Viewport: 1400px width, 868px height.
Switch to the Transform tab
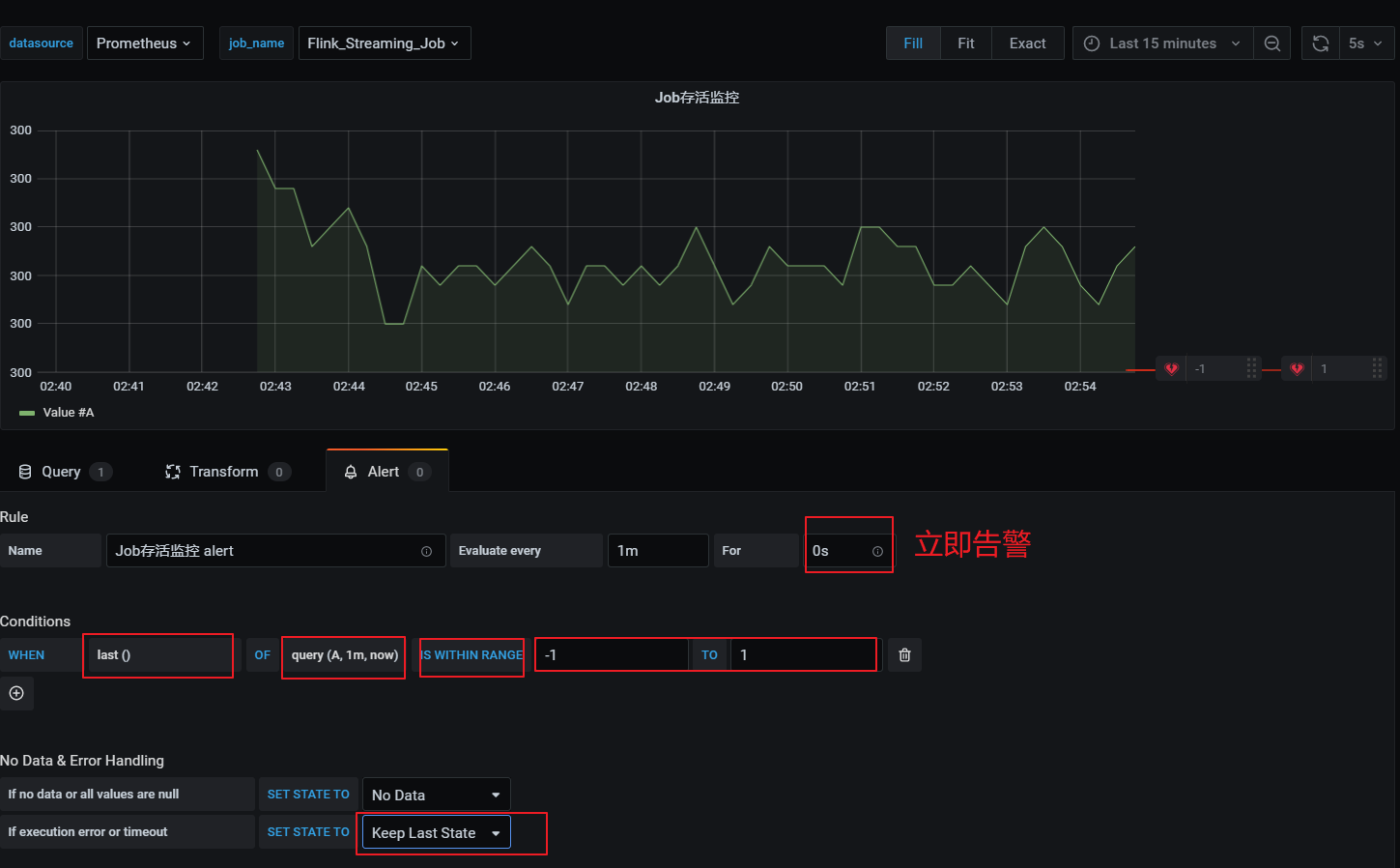point(227,472)
